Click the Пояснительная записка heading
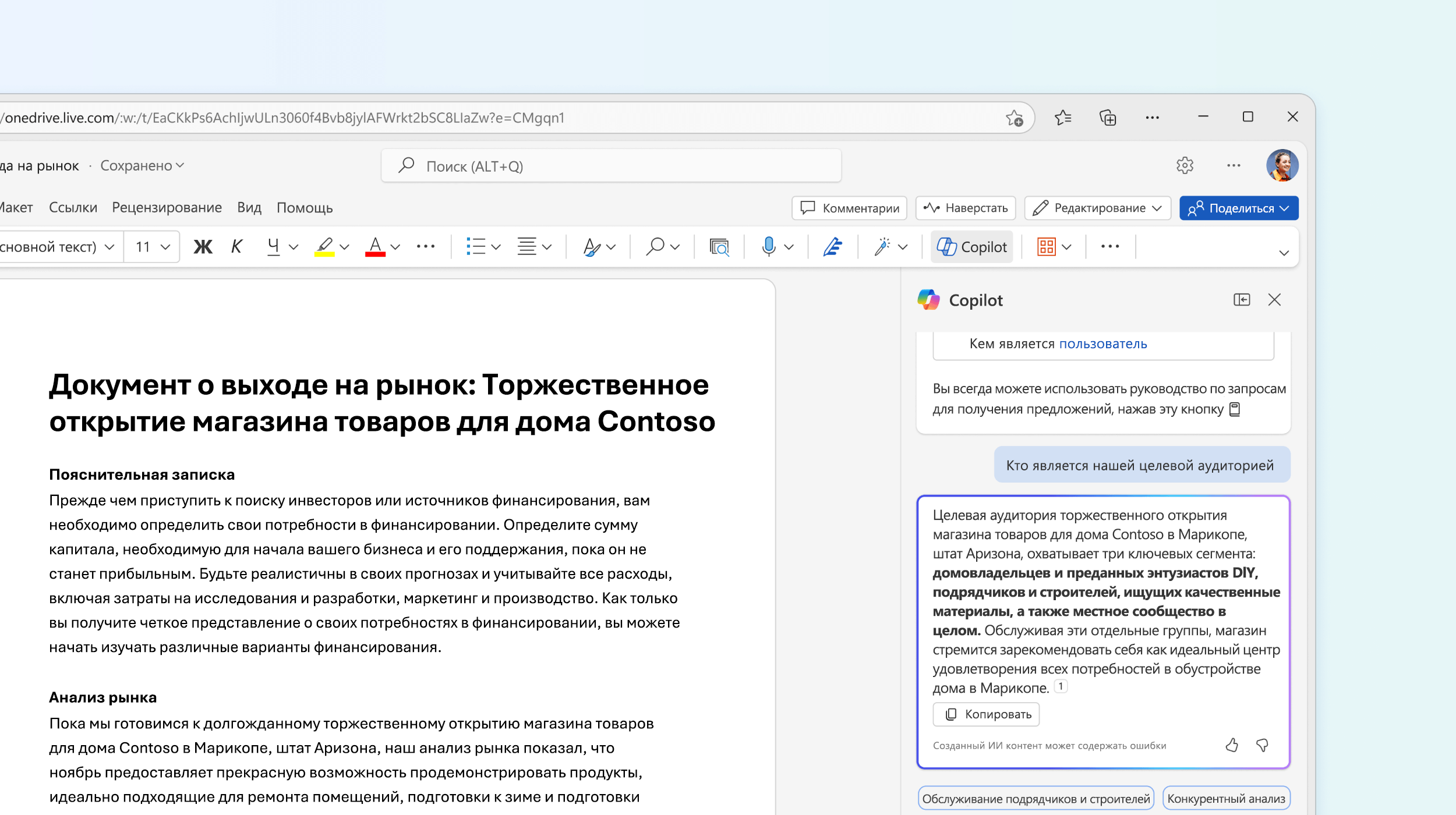1456x815 pixels. click(142, 474)
